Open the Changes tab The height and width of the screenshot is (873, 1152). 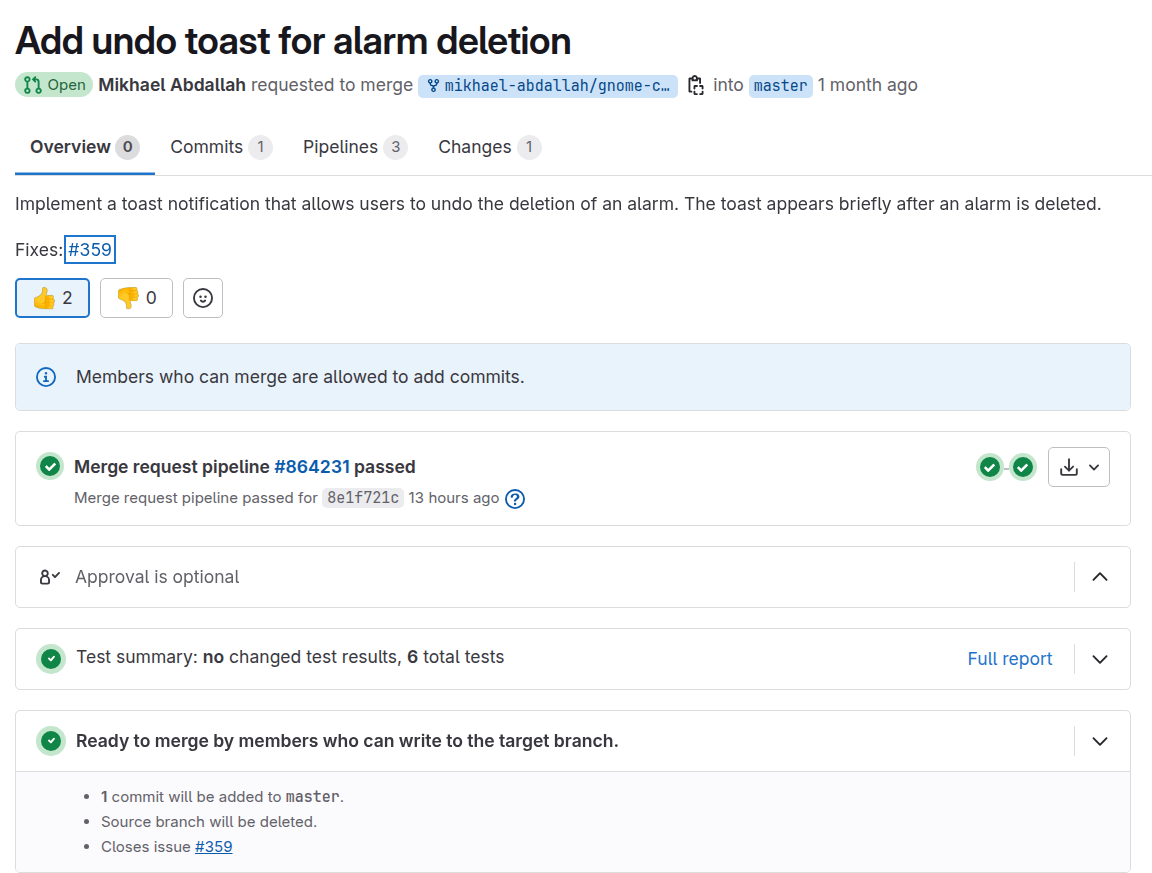coord(489,148)
